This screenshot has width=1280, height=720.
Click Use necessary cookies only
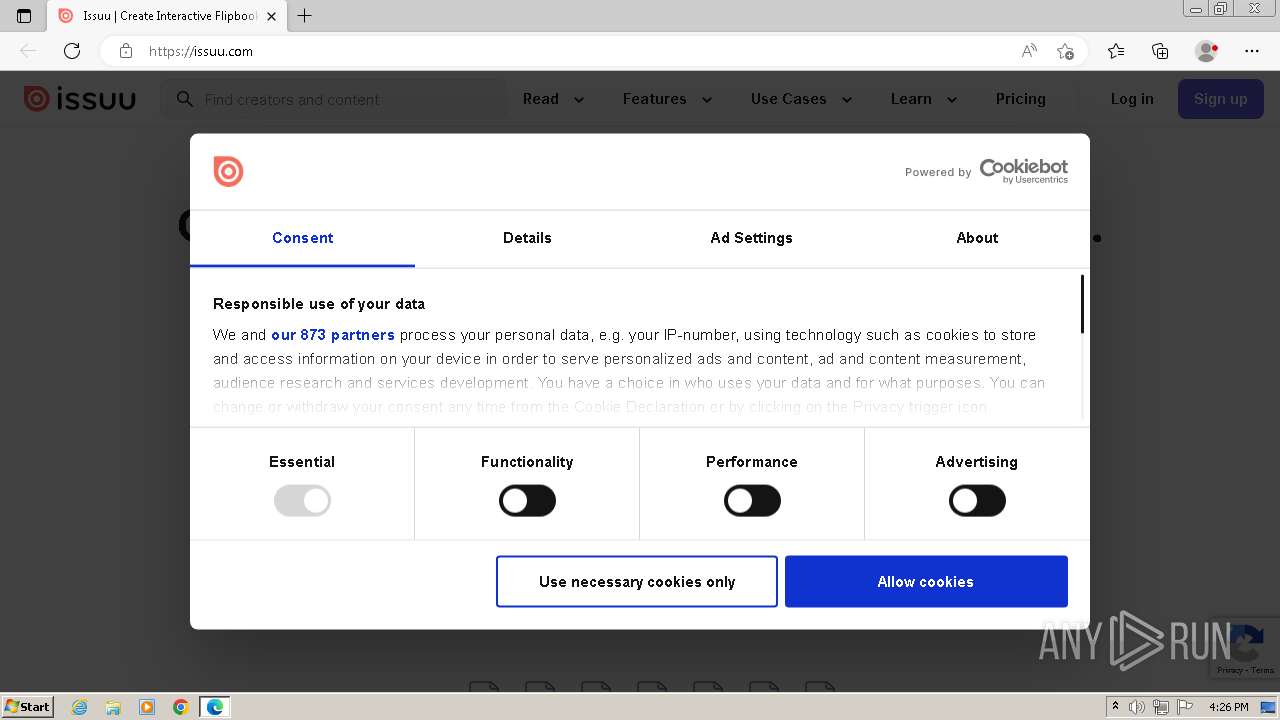coord(637,581)
